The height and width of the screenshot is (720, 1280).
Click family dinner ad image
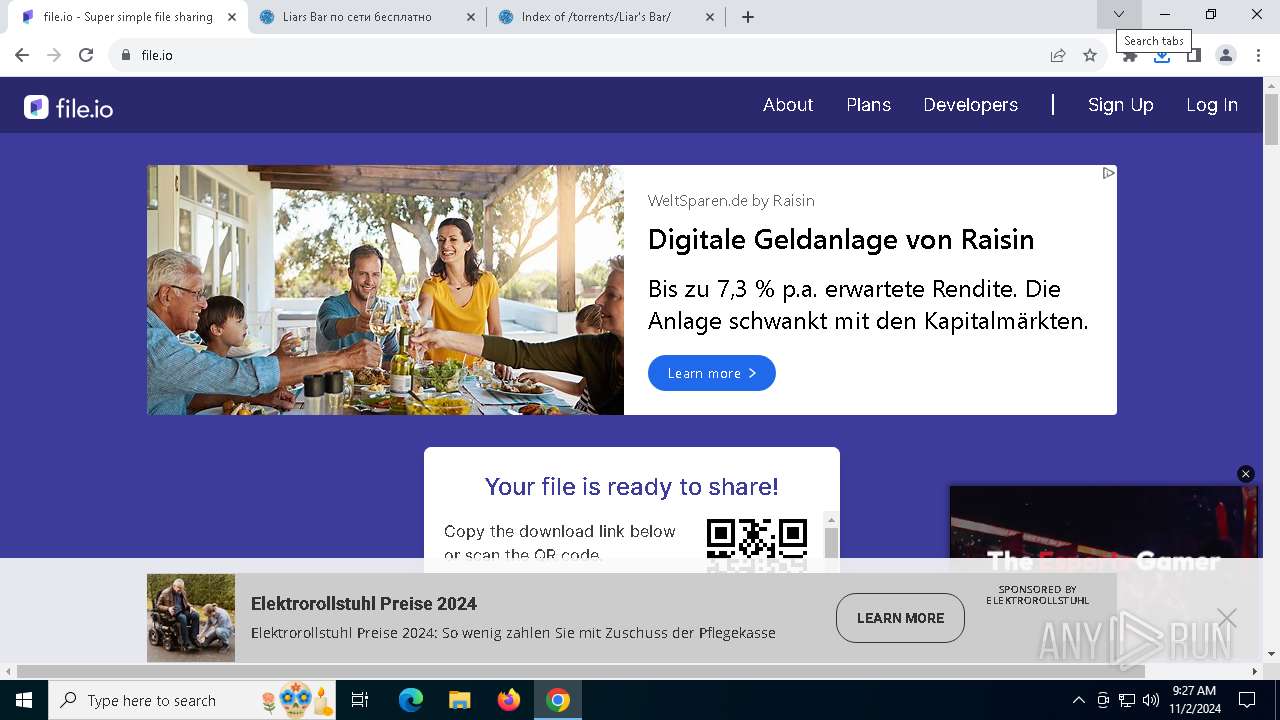(385, 290)
